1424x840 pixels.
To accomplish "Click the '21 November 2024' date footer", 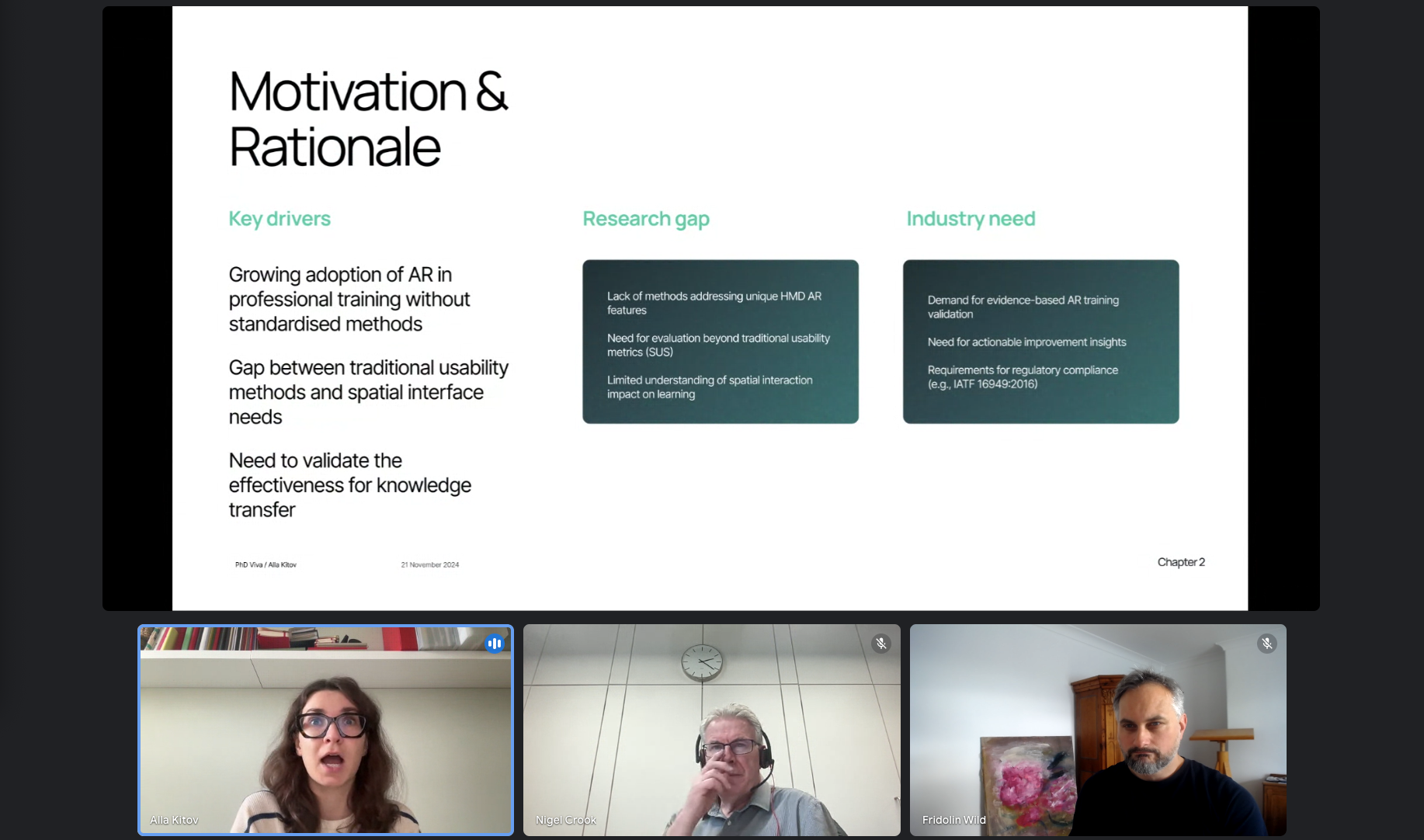I will [x=429, y=564].
